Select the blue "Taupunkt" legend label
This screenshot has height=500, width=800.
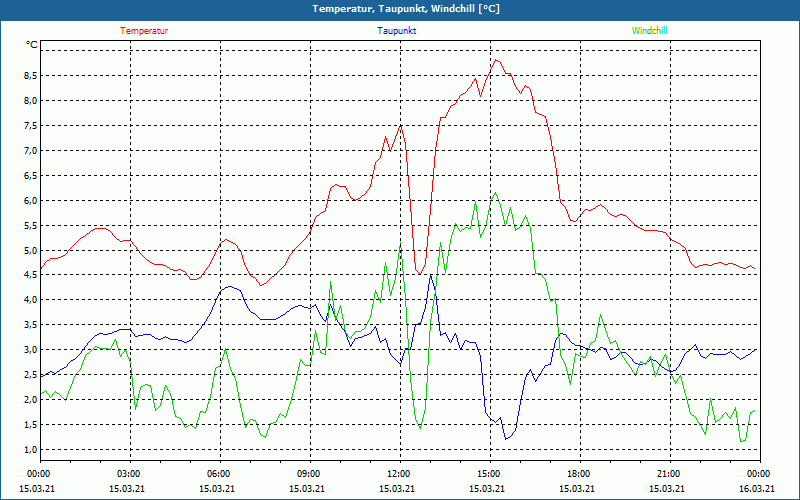click(x=397, y=31)
